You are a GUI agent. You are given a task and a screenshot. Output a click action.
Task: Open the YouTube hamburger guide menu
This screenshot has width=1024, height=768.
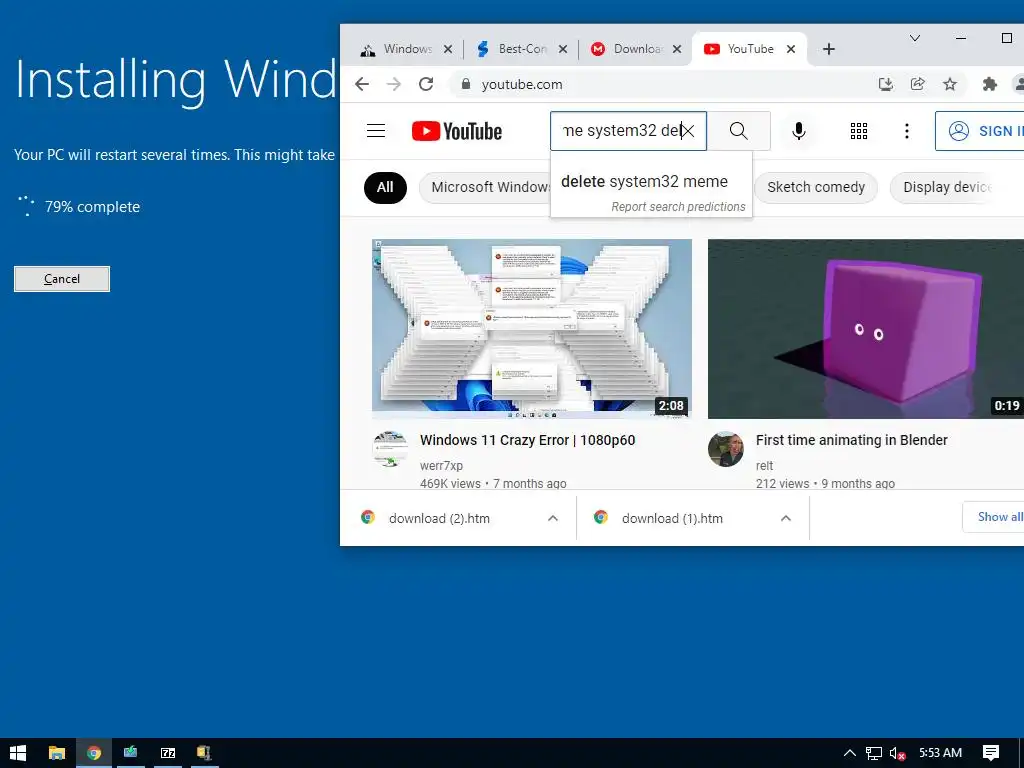376,131
